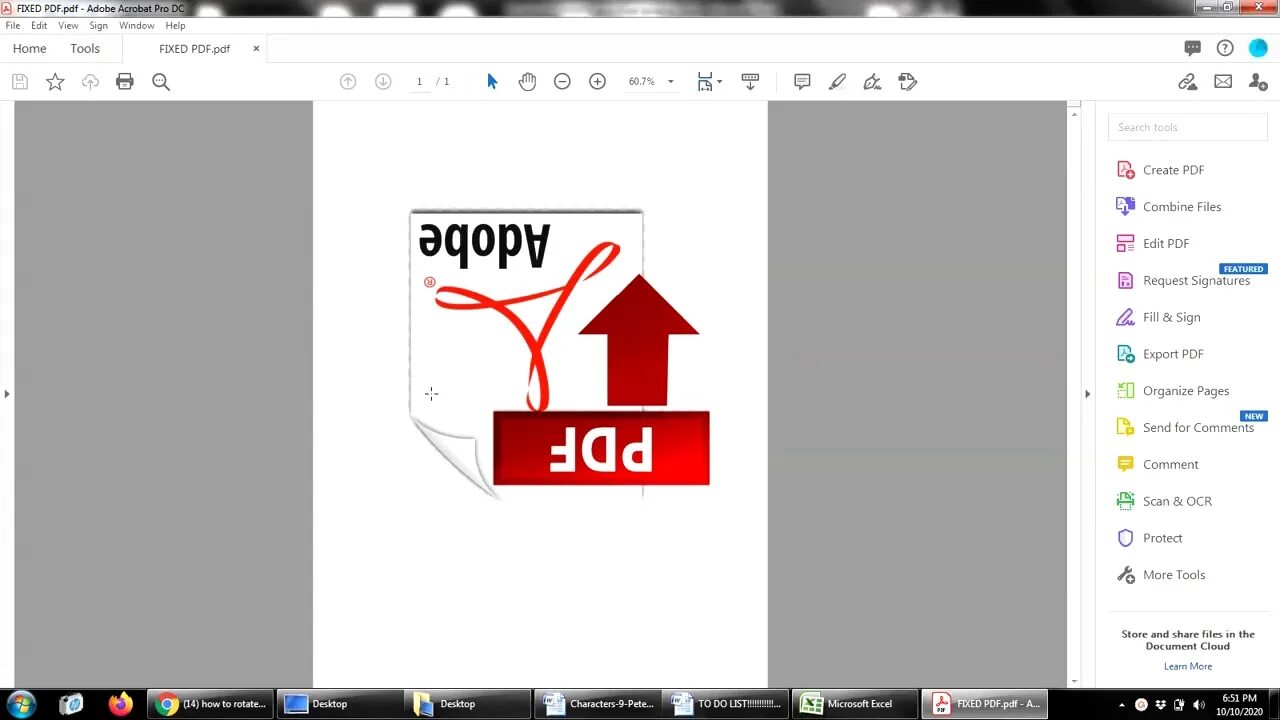Viewport: 1280px width, 720px height.
Task: Select the FIXED PDF.pdf document tab
Action: [194, 48]
